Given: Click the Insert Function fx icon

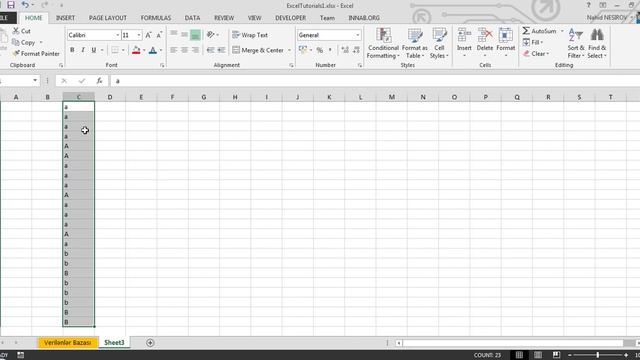Looking at the screenshot, I should pos(99,81).
